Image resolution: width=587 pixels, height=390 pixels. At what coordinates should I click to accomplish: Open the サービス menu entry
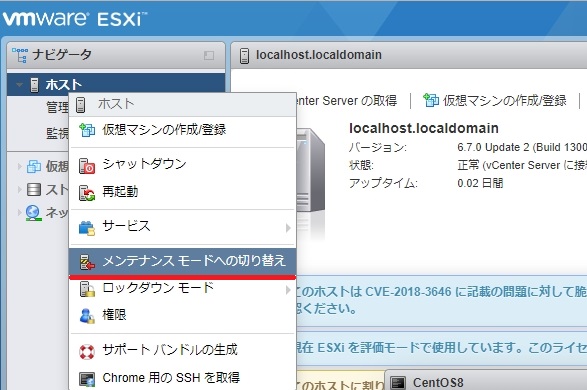click(183, 226)
